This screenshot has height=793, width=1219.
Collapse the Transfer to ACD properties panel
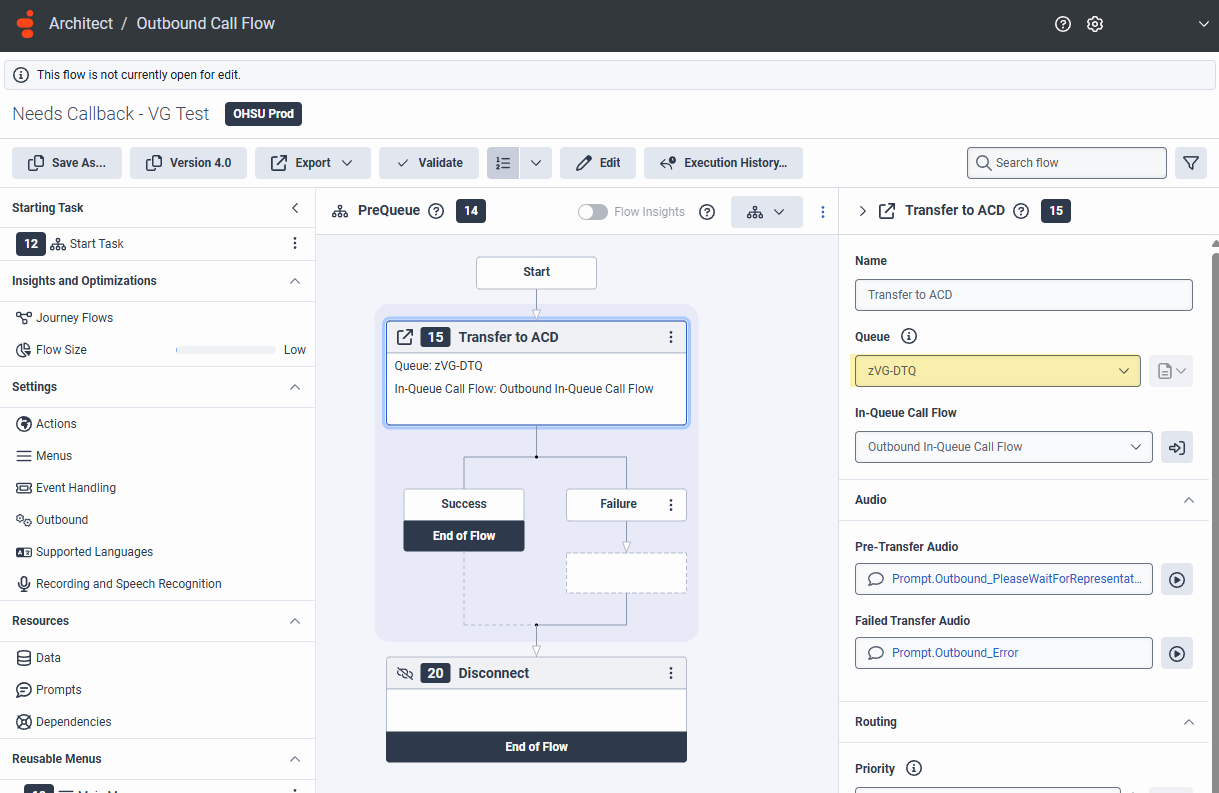[863, 211]
